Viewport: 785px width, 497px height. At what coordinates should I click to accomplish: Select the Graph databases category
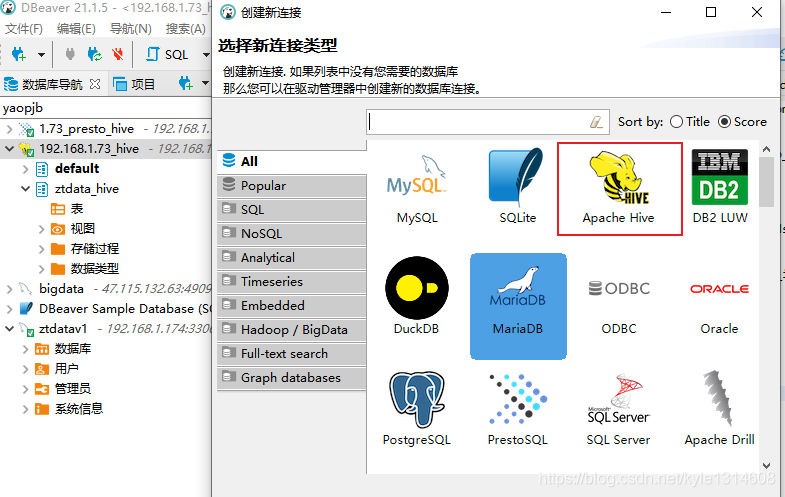pos(292,378)
